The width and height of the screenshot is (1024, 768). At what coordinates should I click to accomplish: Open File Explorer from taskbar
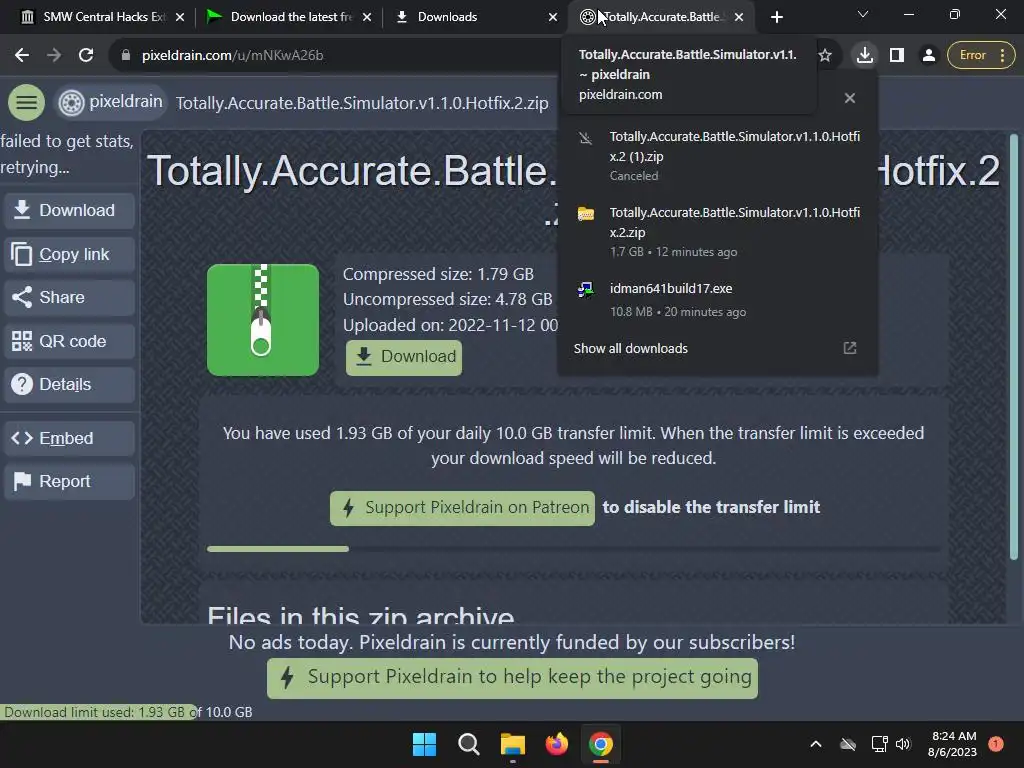pyautogui.click(x=513, y=744)
